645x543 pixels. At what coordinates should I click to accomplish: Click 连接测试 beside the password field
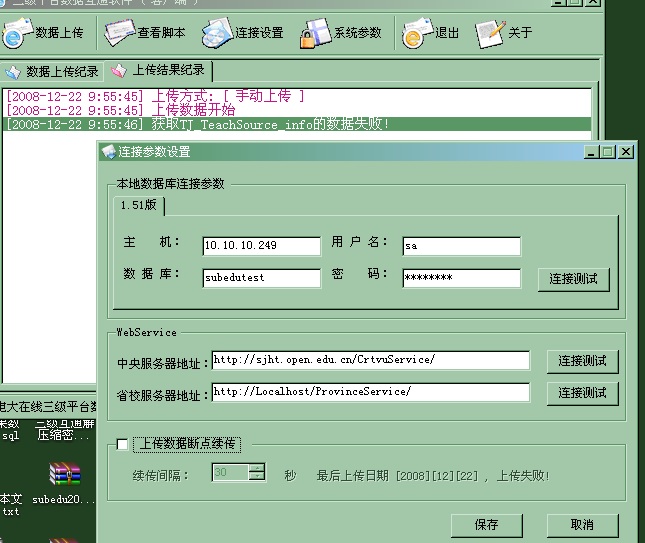point(573,279)
